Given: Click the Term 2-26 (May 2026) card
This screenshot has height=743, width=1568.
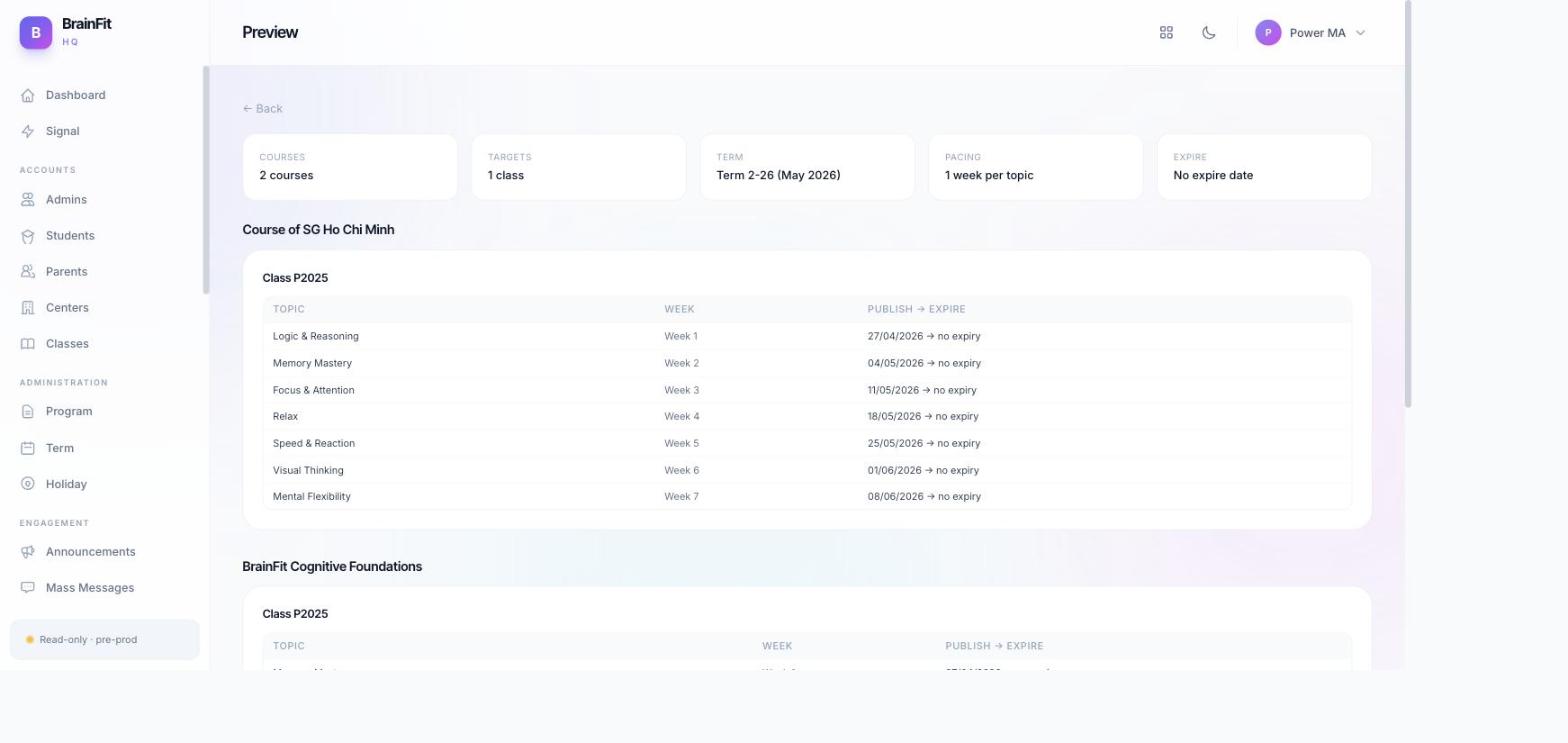Looking at the screenshot, I should (807, 167).
